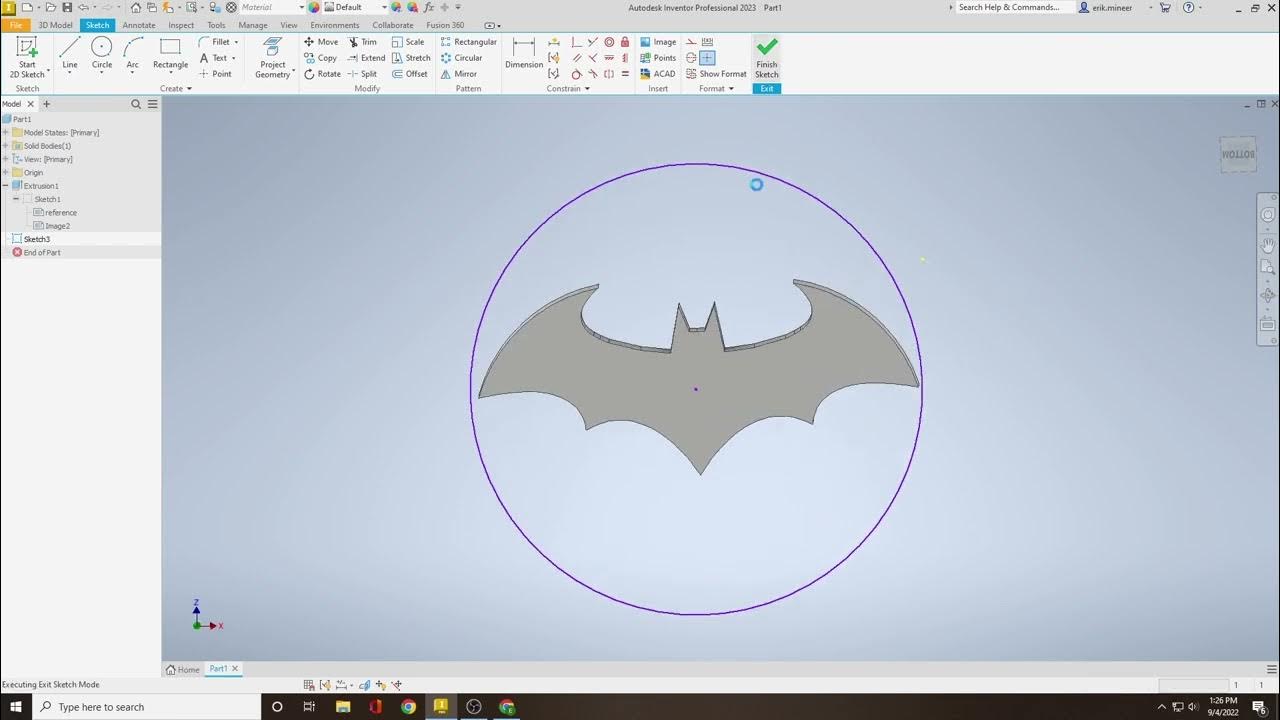The height and width of the screenshot is (720, 1280).
Task: Expand the Solid Bodies(1) node
Action: pos(6,146)
